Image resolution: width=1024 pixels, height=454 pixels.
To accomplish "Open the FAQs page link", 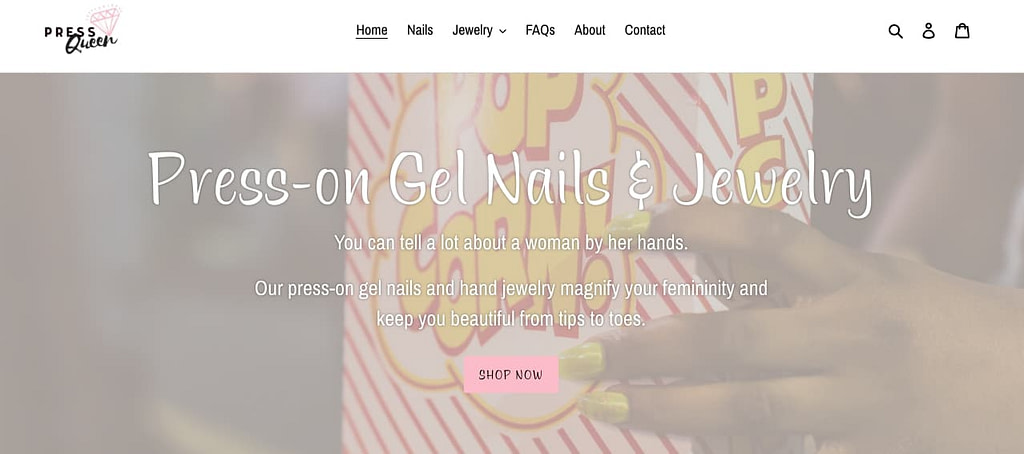I will pyautogui.click(x=540, y=30).
